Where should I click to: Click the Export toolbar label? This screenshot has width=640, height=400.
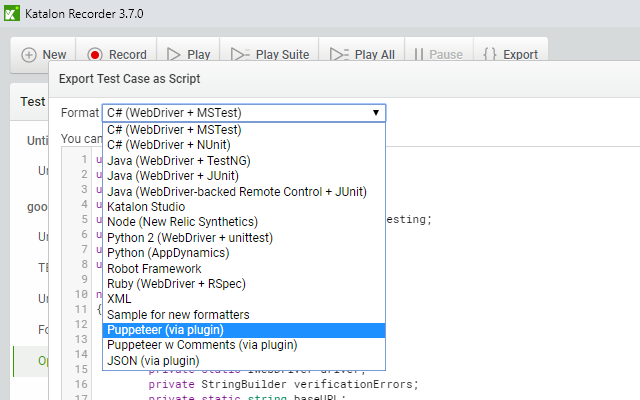tap(520, 55)
